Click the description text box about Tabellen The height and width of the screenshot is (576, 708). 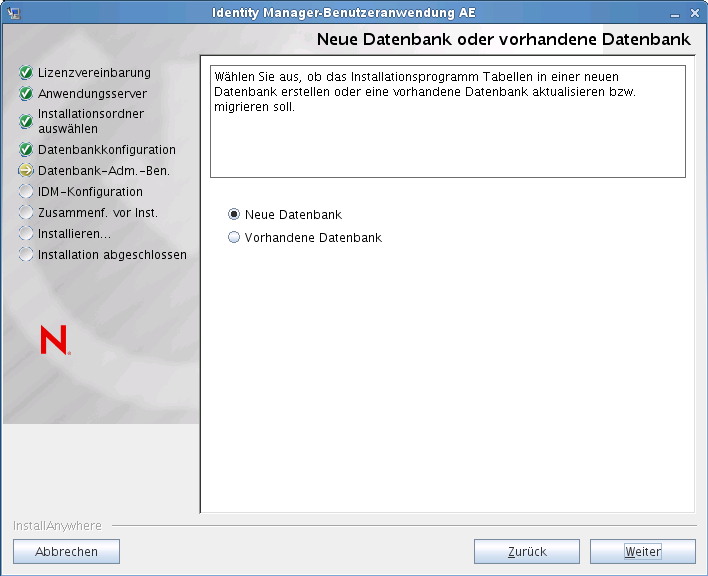pyautogui.click(x=448, y=121)
